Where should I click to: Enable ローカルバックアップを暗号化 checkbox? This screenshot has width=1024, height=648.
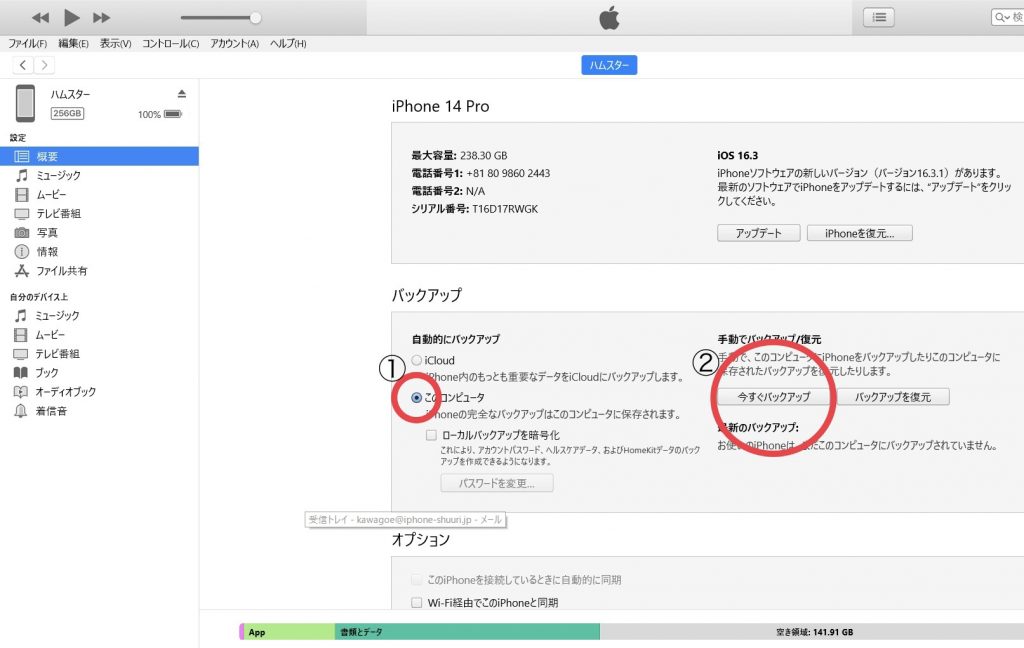click(431, 435)
